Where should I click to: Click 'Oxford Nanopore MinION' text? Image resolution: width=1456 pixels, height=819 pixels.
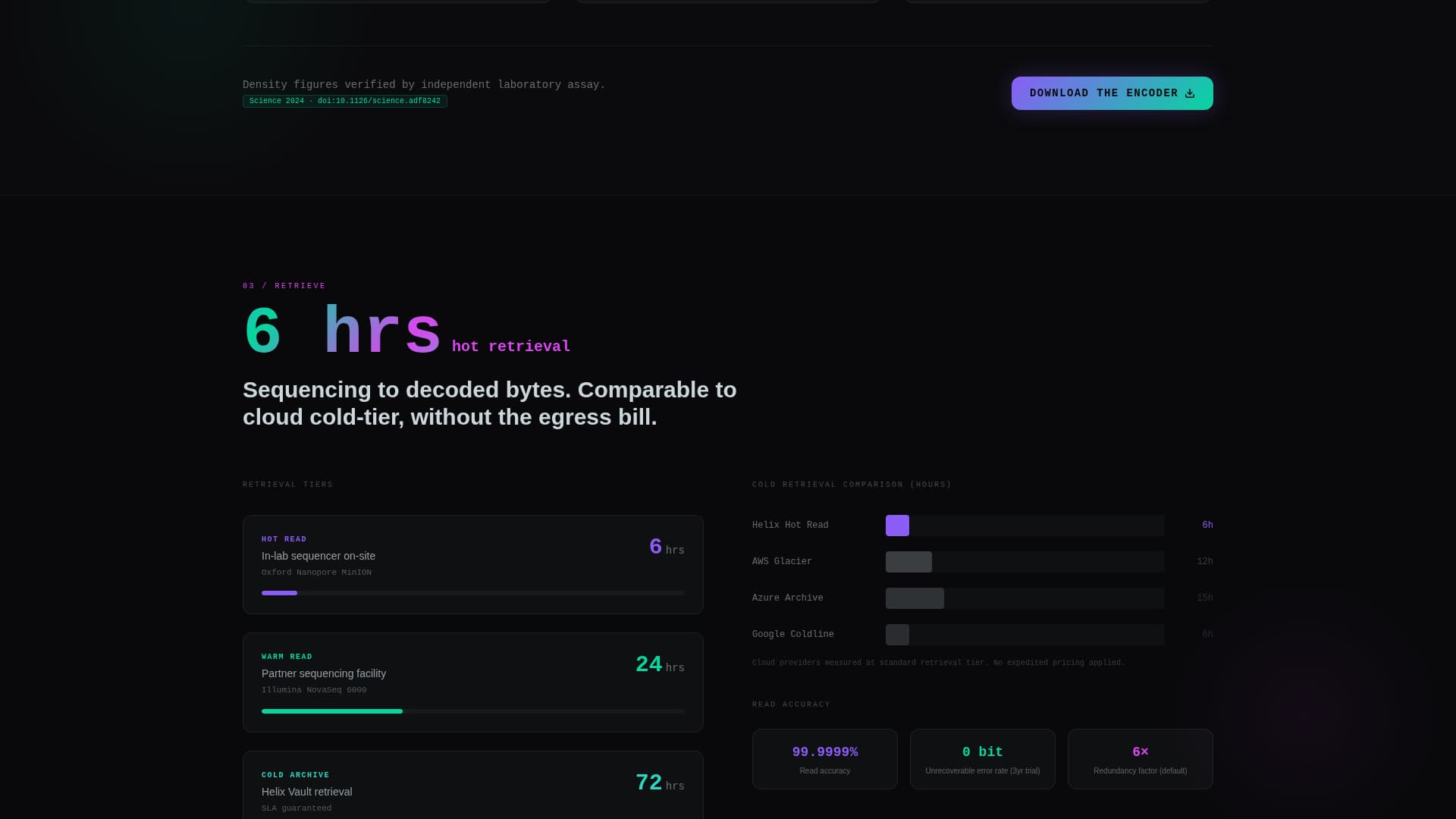316,573
